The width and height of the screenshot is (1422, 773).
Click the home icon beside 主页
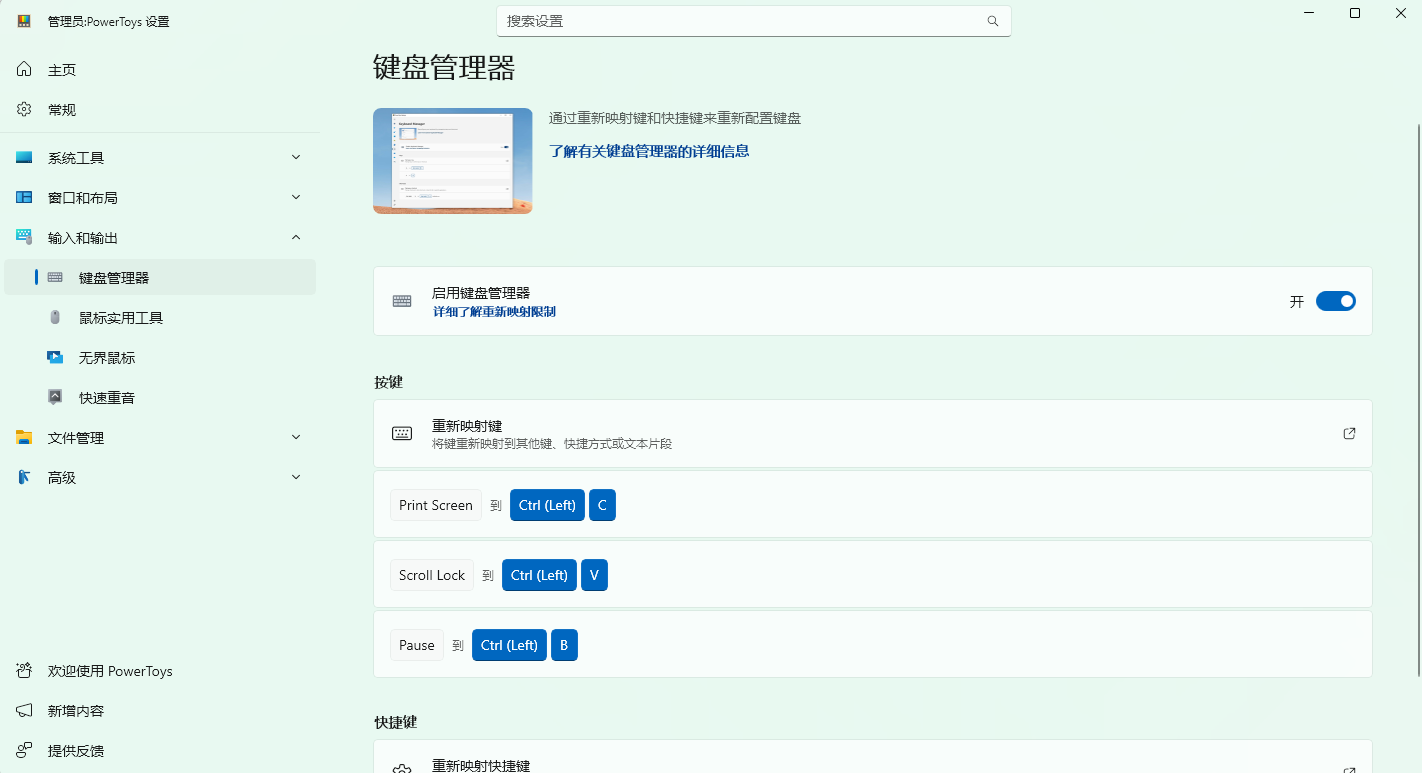click(24, 70)
